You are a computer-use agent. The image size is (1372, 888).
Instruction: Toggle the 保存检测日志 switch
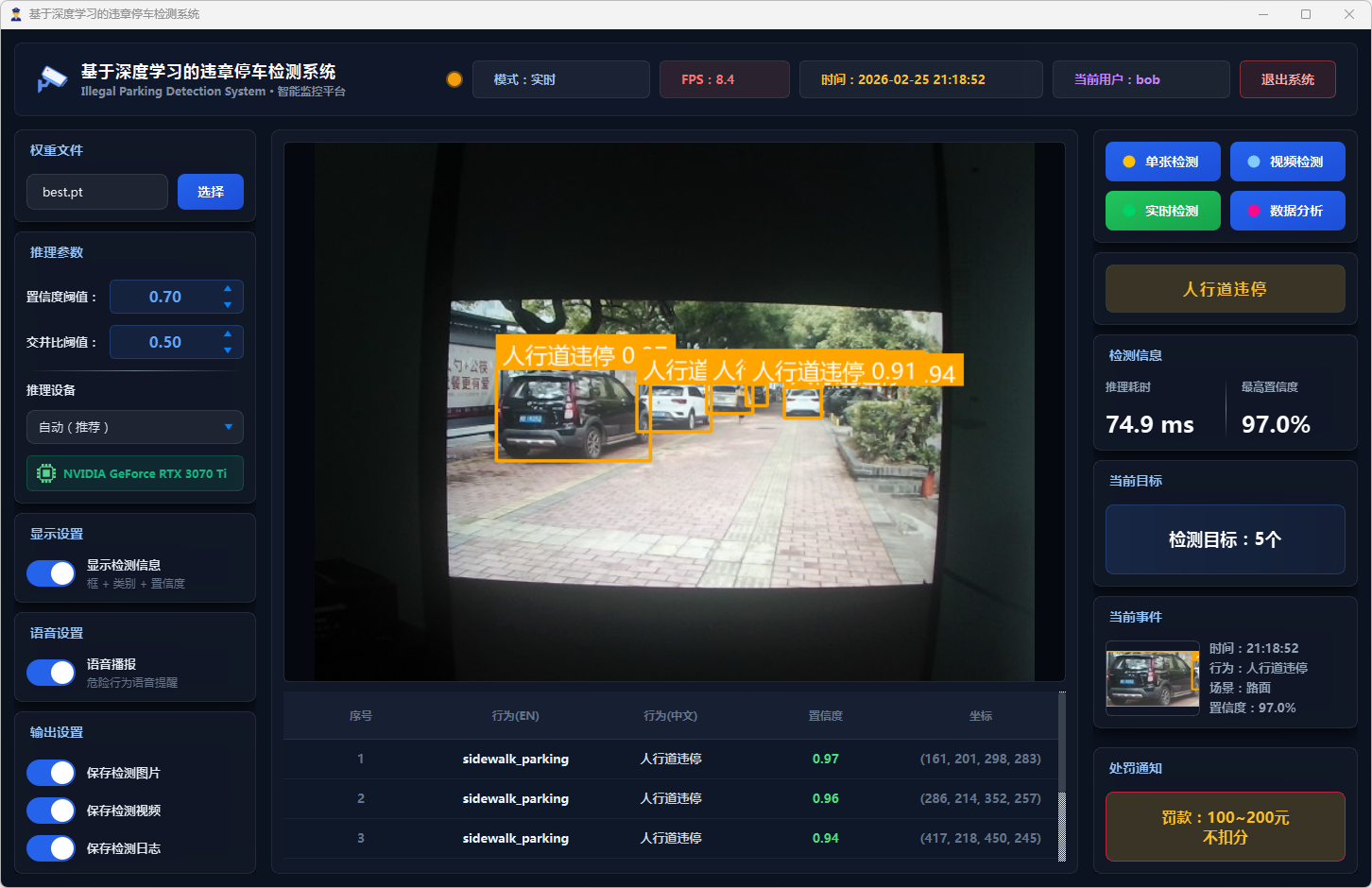tap(51, 848)
